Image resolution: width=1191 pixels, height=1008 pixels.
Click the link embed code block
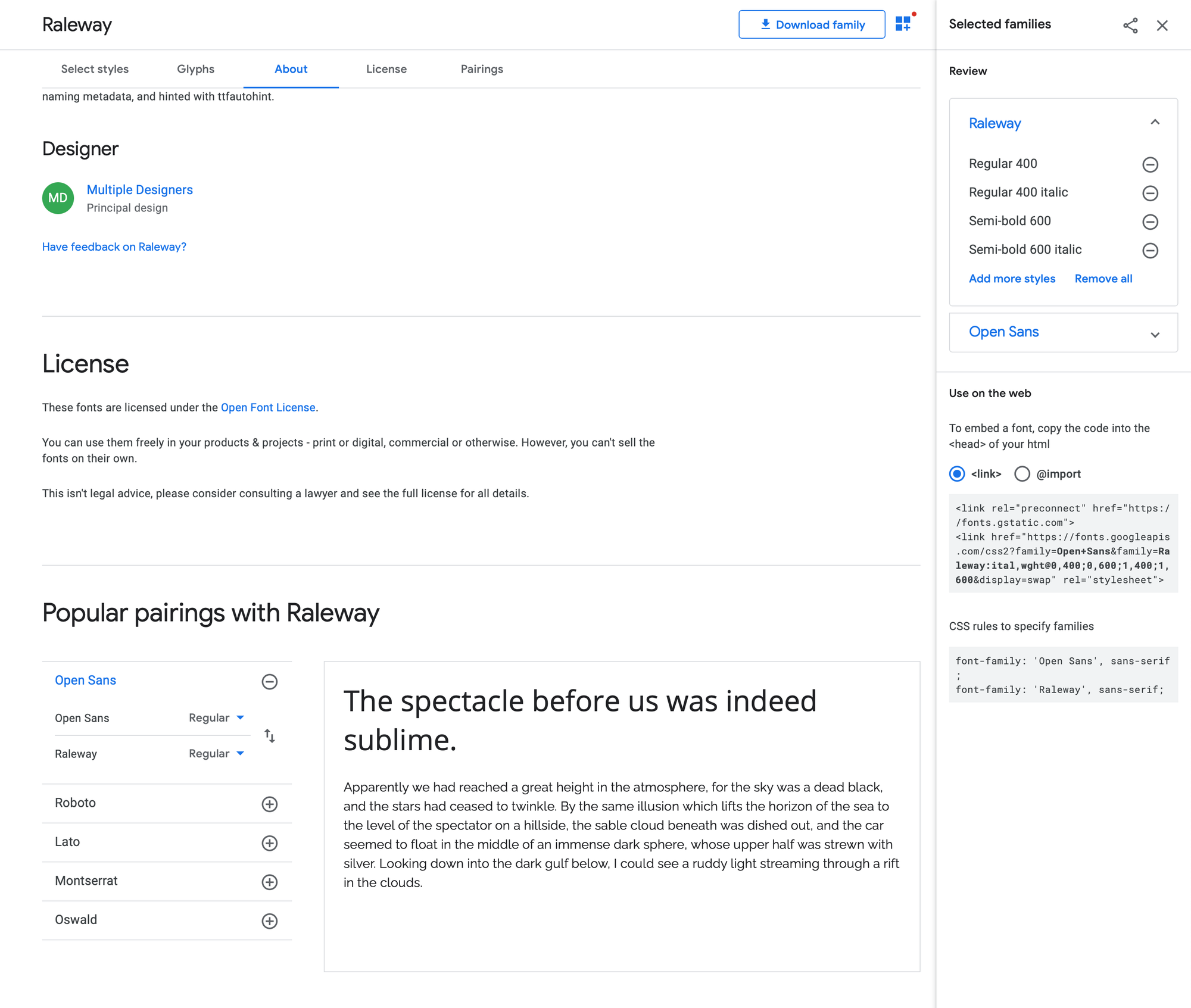point(1063,544)
